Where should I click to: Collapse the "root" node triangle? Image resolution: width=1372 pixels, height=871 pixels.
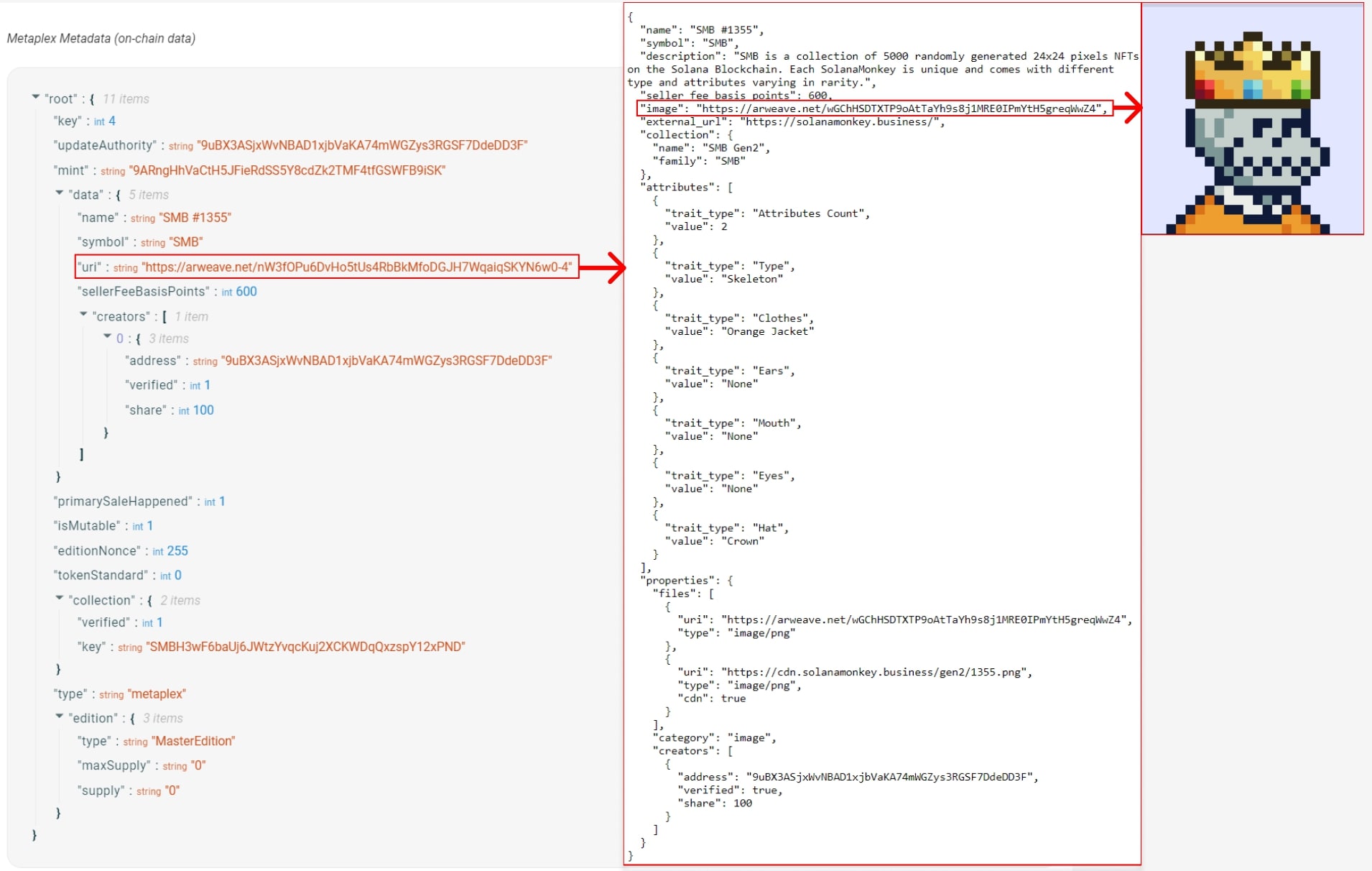(35, 97)
